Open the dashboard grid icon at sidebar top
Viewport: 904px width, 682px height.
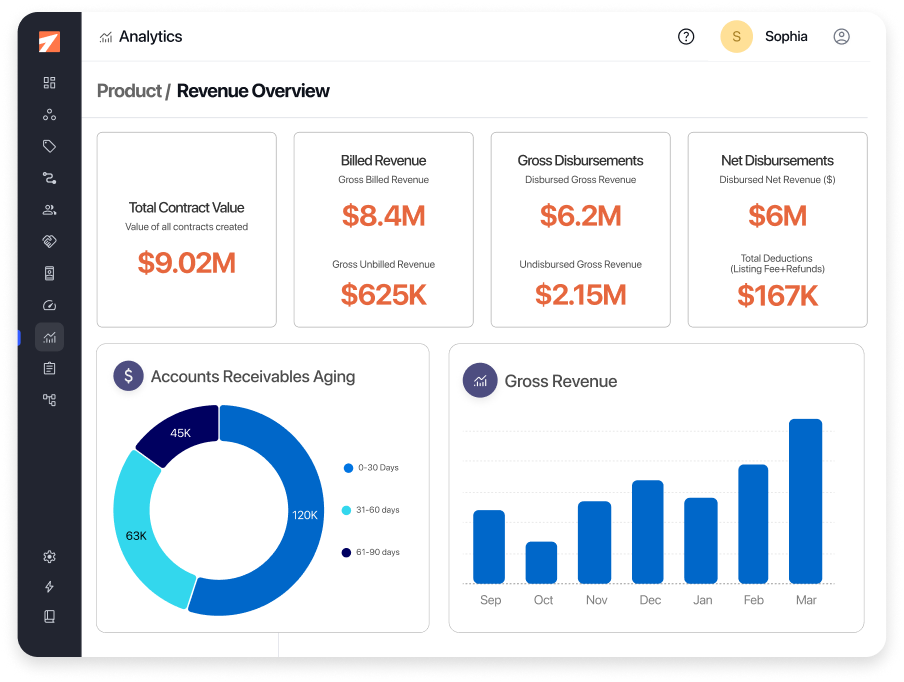coord(49,82)
